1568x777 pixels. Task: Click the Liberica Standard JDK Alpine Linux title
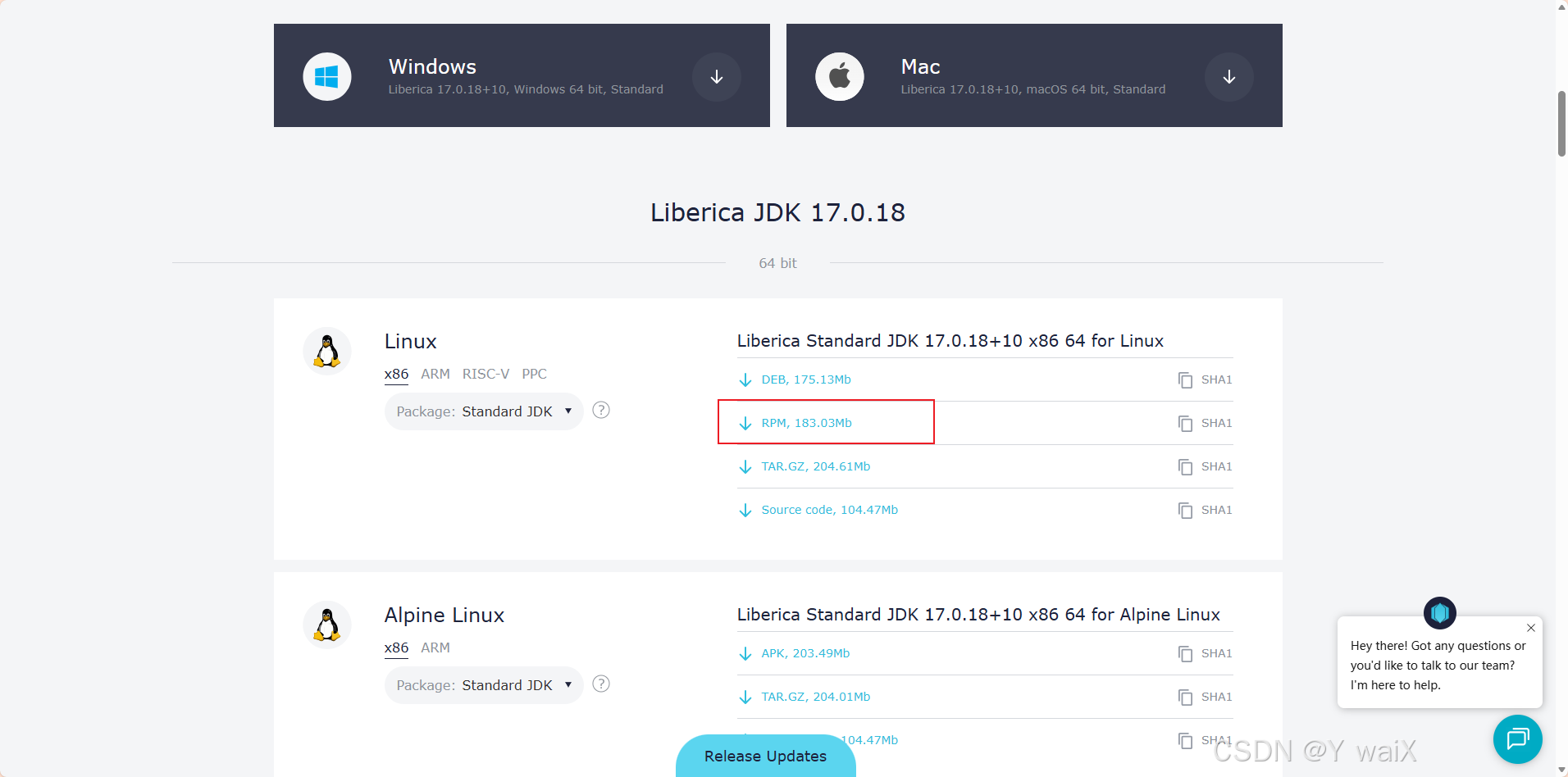point(978,615)
